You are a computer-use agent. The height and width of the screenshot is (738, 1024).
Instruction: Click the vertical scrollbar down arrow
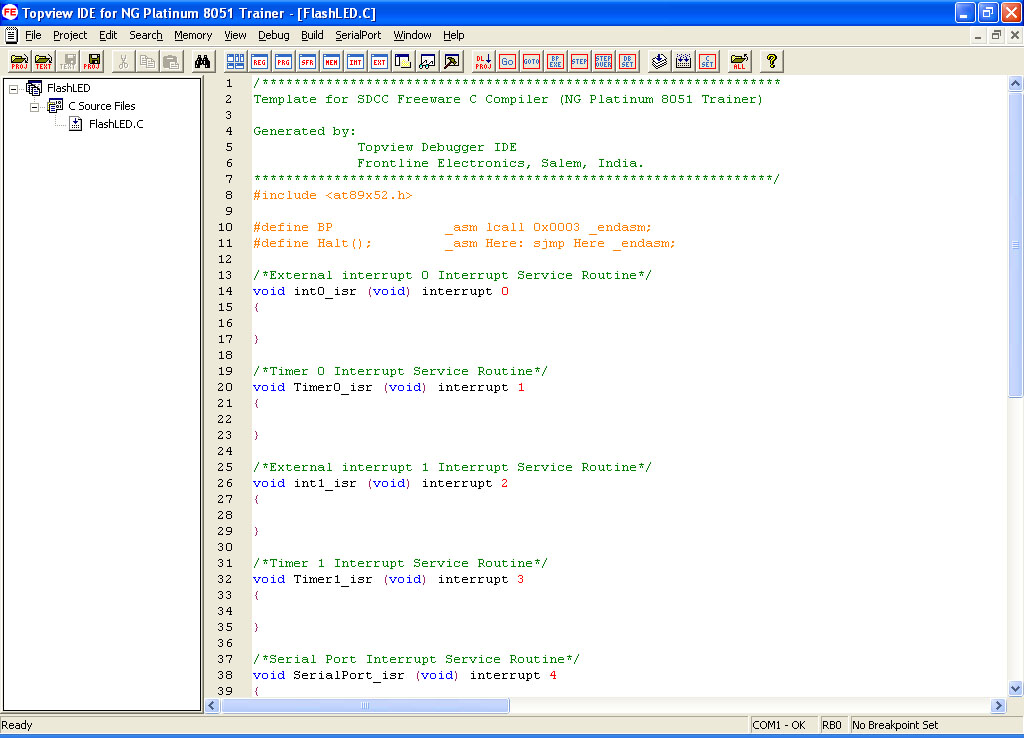pyautogui.click(x=1015, y=688)
